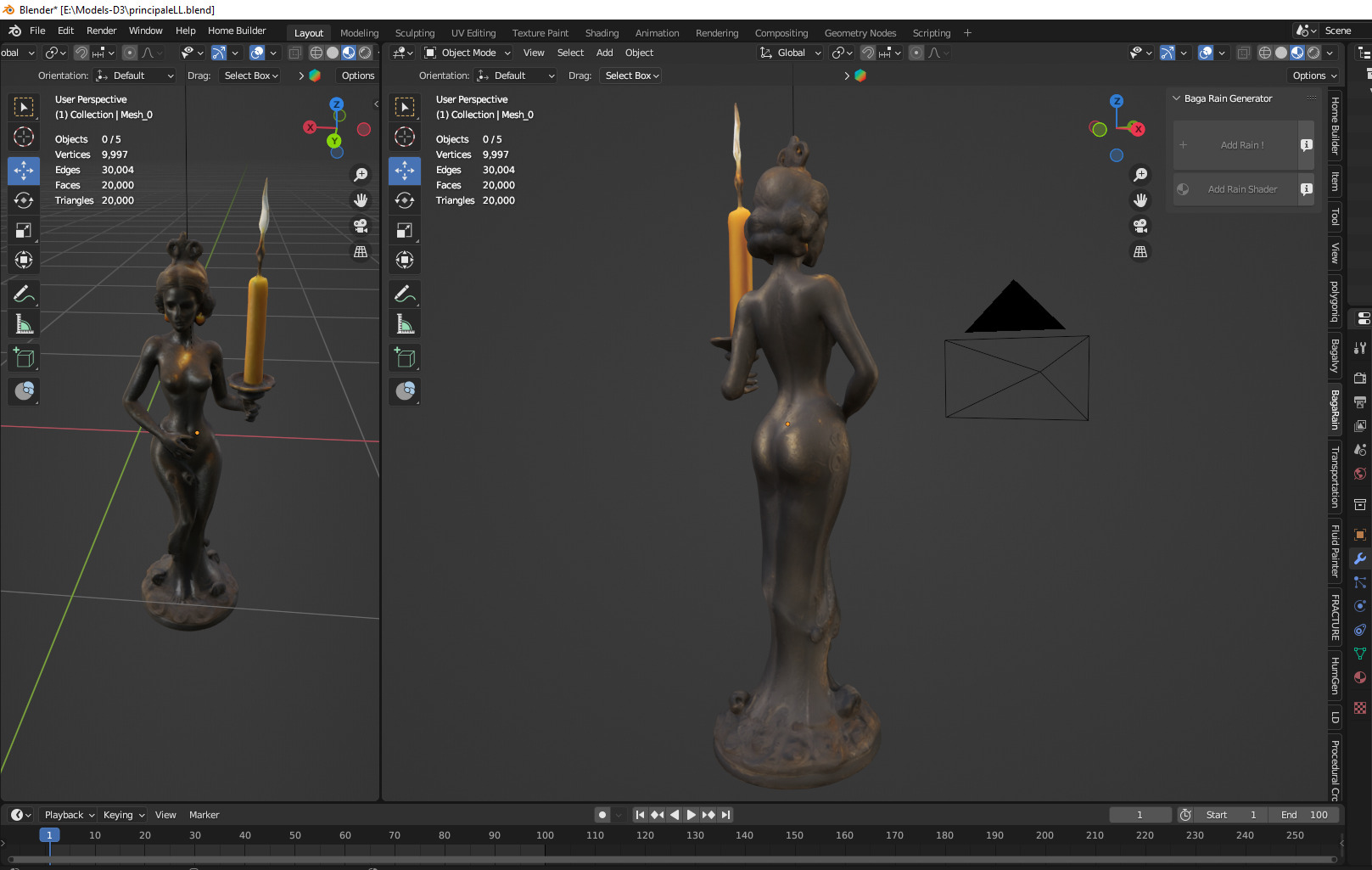Select the Move tool in right viewport
The height and width of the screenshot is (870, 1372).
click(x=405, y=171)
